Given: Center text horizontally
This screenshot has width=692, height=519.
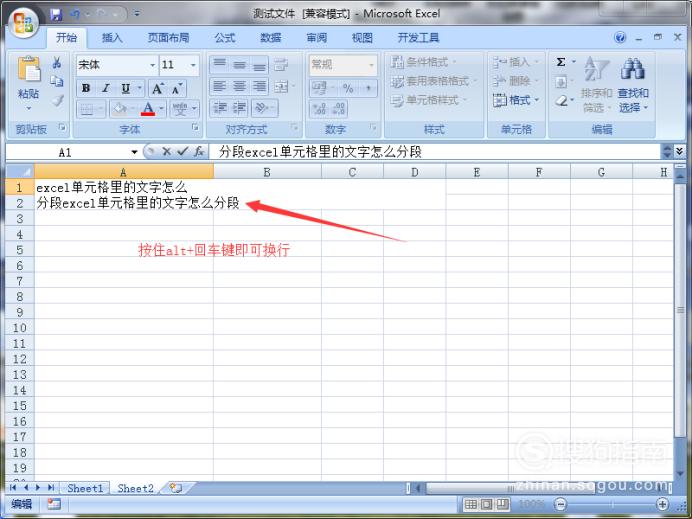Looking at the screenshot, I should [x=239, y=86].
